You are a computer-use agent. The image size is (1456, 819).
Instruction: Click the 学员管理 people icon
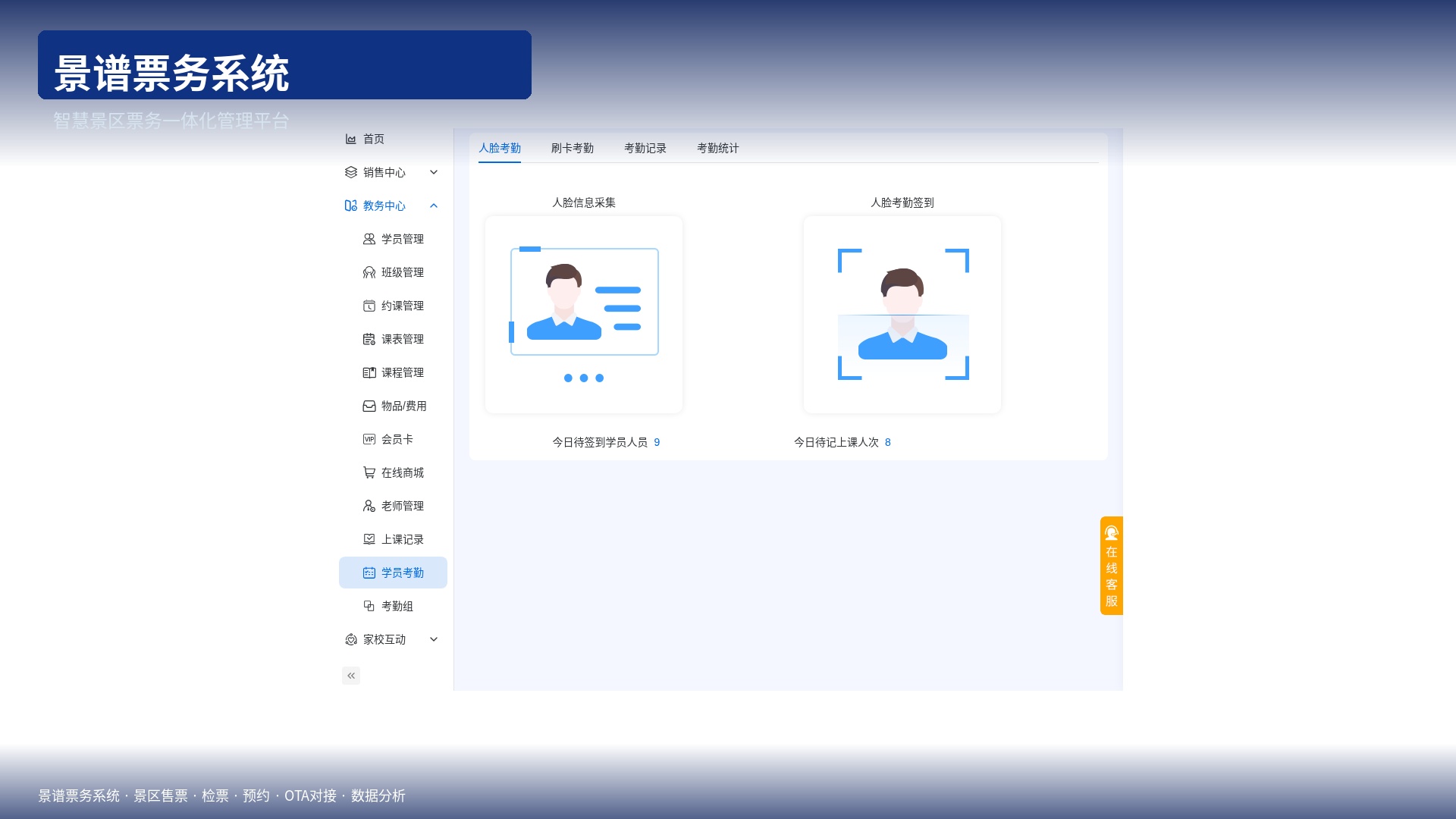[369, 239]
